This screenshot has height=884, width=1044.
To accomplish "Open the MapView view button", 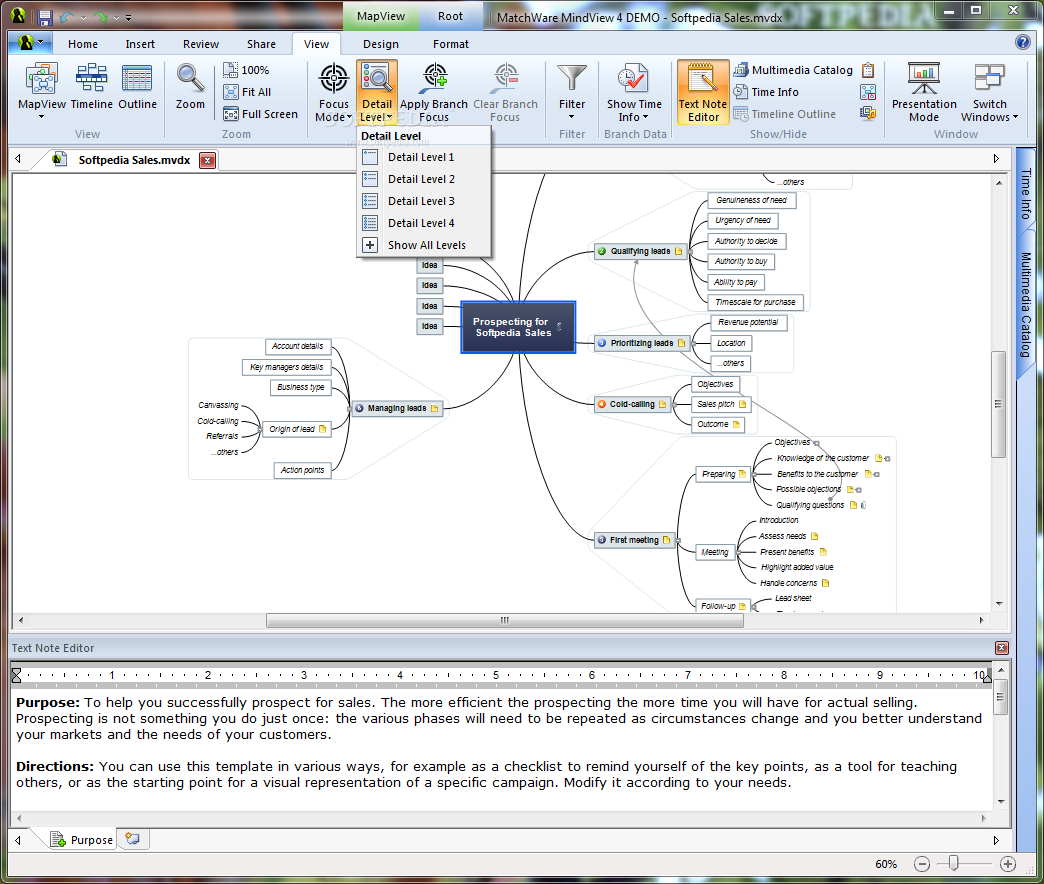I will click(41, 91).
